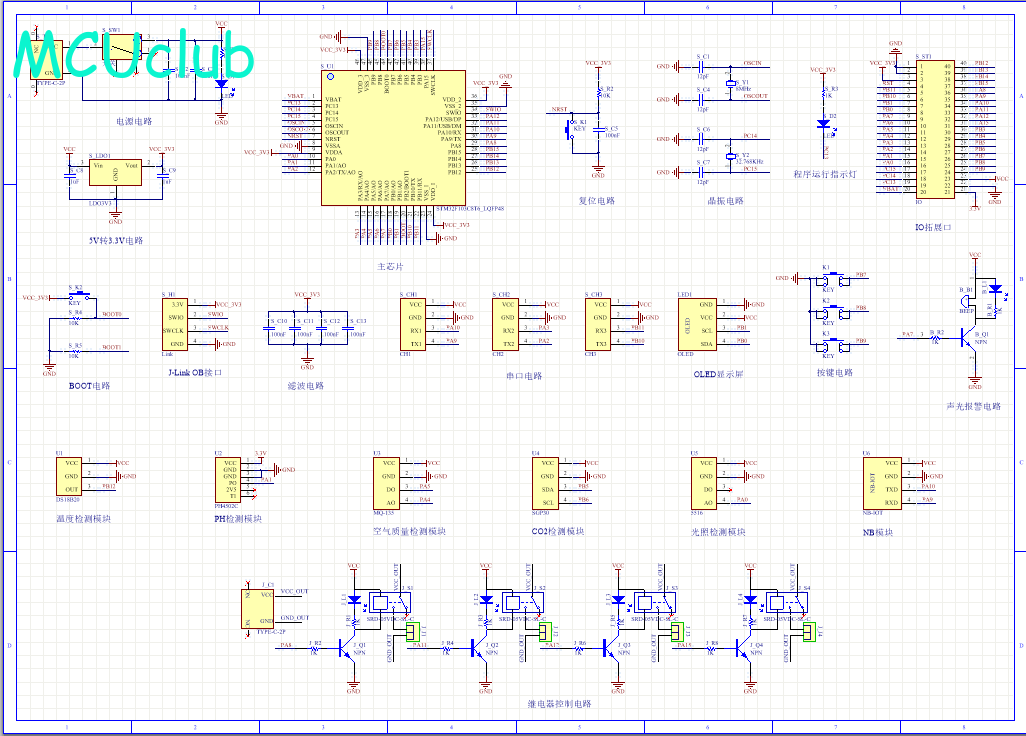Select the STM32F103C8T6 main chip symbol
This screenshot has width=1026, height=736.
(393, 138)
